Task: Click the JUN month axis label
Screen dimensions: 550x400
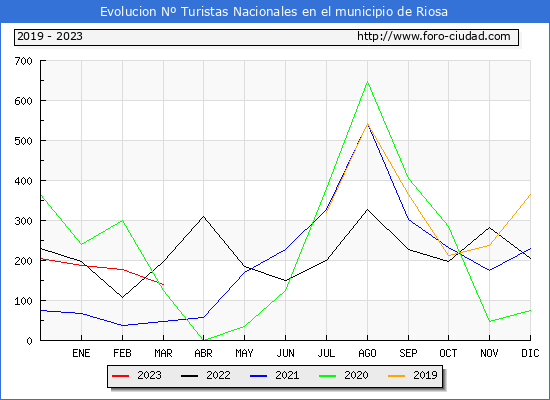Action: tap(286, 353)
